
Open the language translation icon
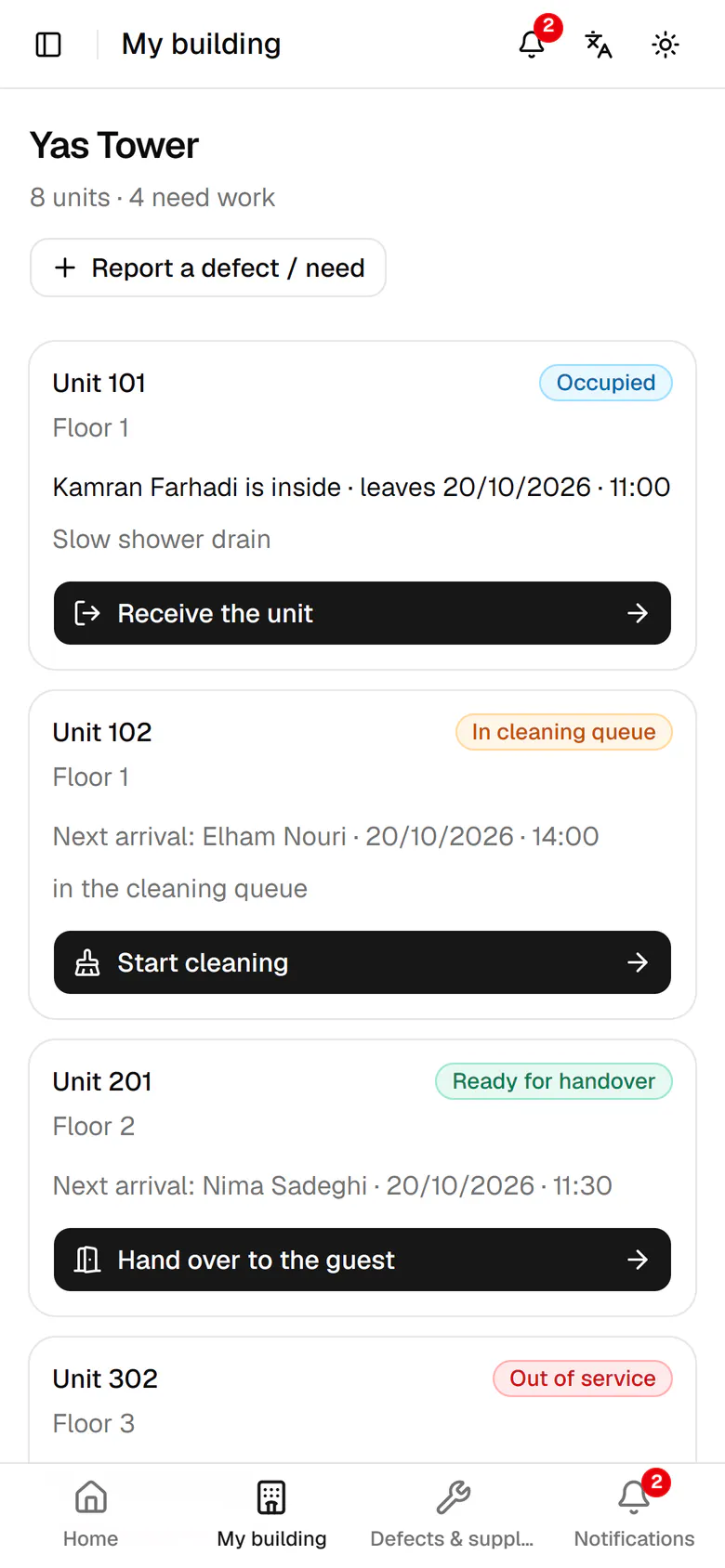click(x=599, y=45)
